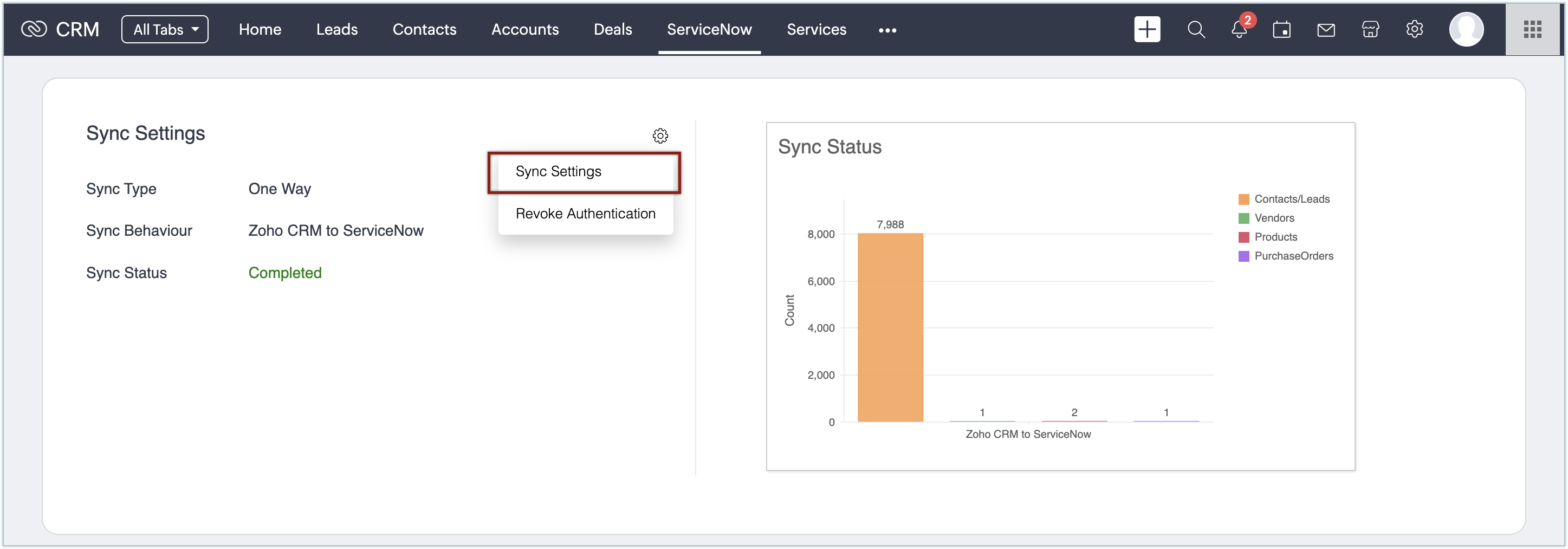Click the Zoho CRM logo icon
Screen dimensions: 1568x549
pyautogui.click(x=34, y=29)
